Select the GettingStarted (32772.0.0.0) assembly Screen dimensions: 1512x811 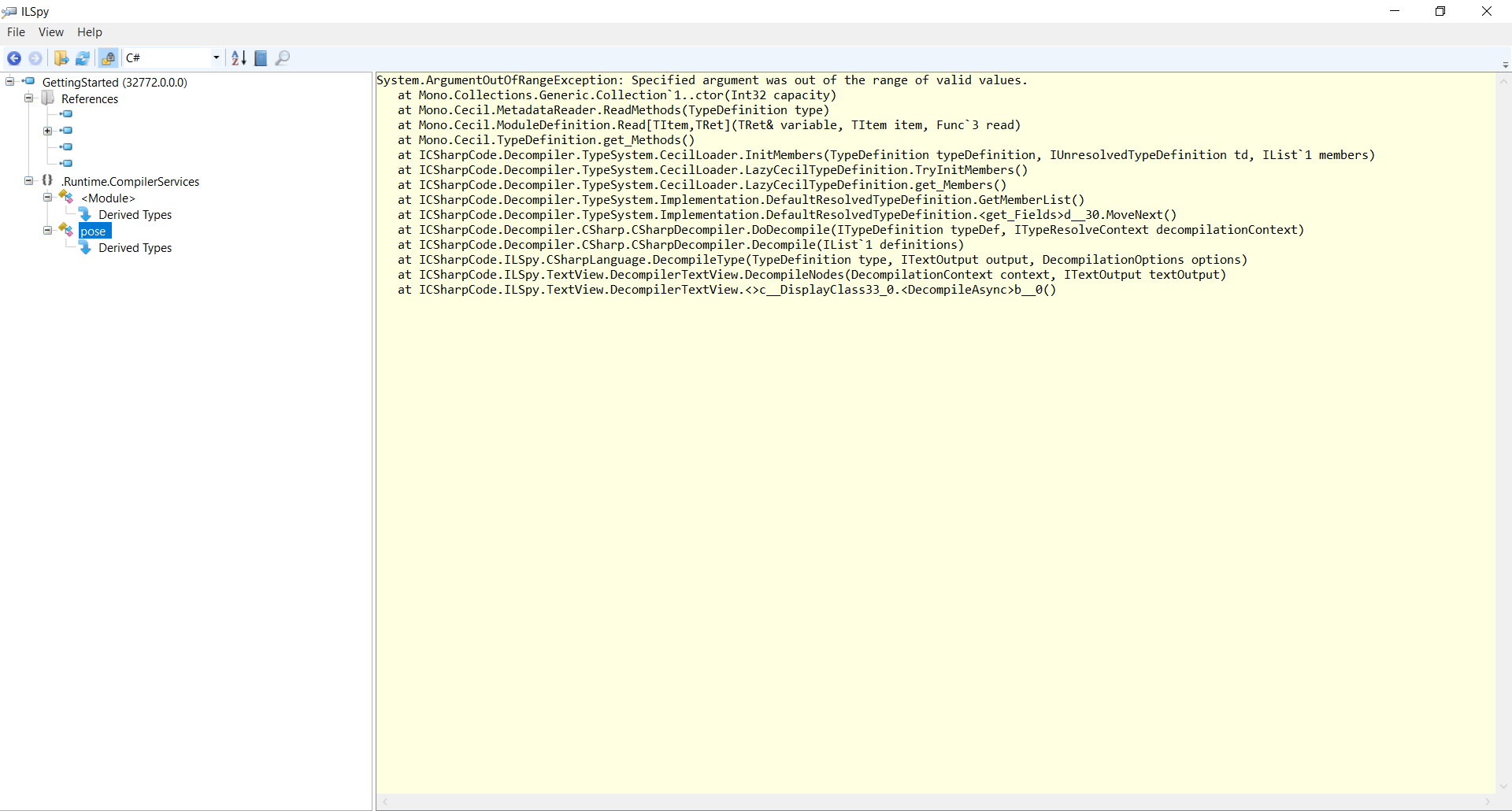coord(115,82)
